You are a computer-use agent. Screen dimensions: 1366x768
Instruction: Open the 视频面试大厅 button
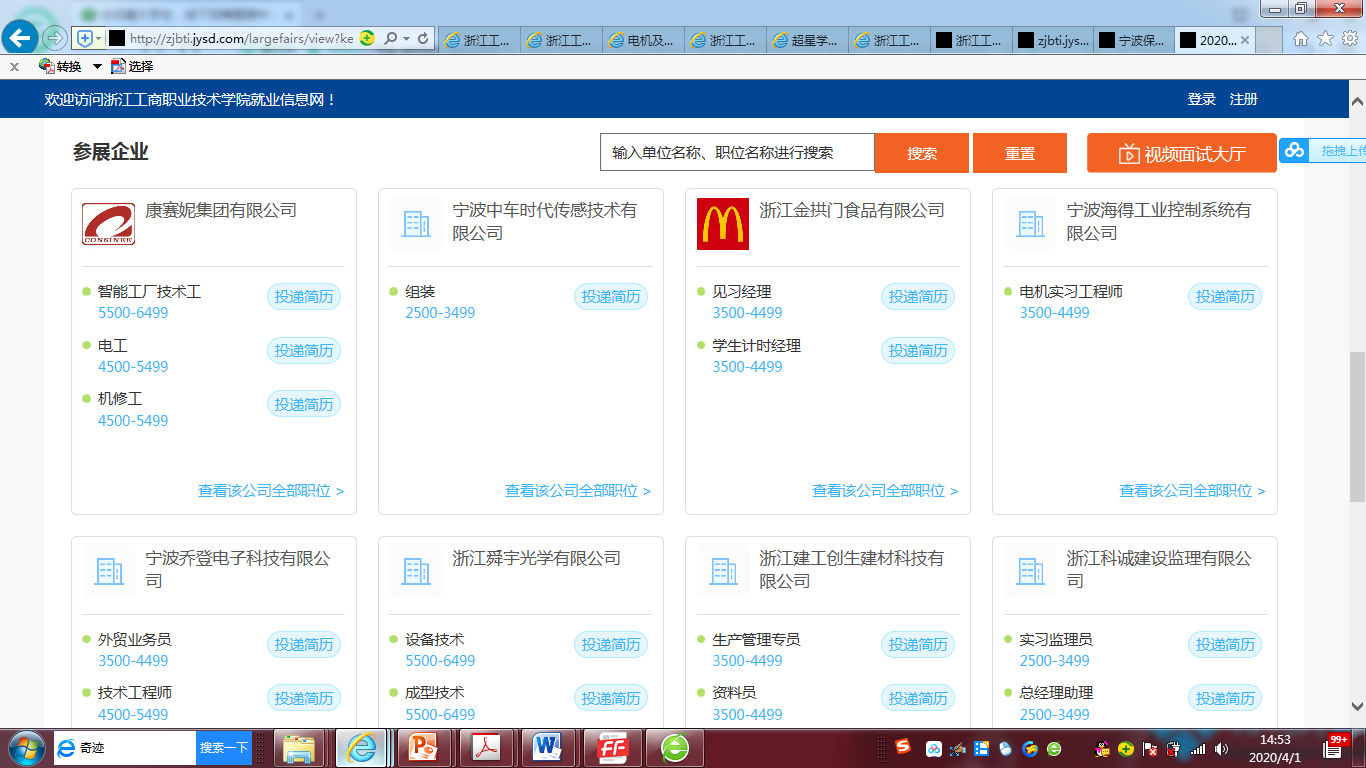[1181, 153]
